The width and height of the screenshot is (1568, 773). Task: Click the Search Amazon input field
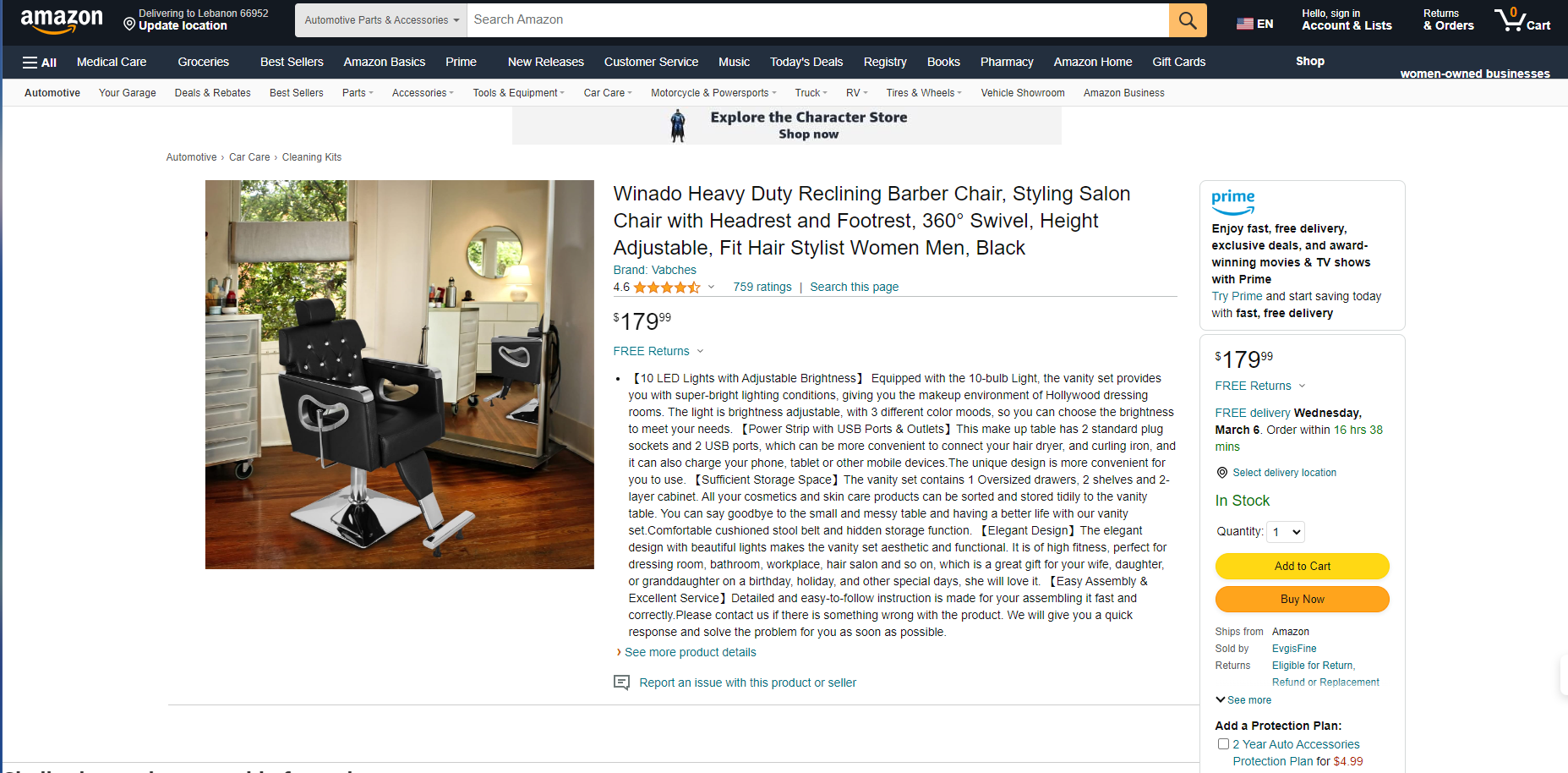coord(818,20)
